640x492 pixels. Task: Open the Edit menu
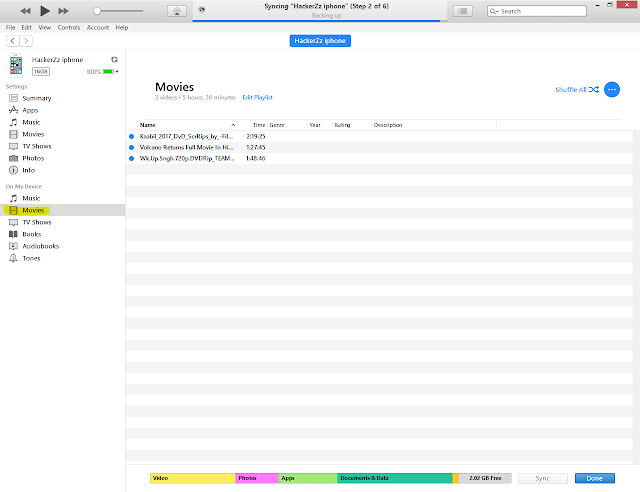tap(27, 27)
